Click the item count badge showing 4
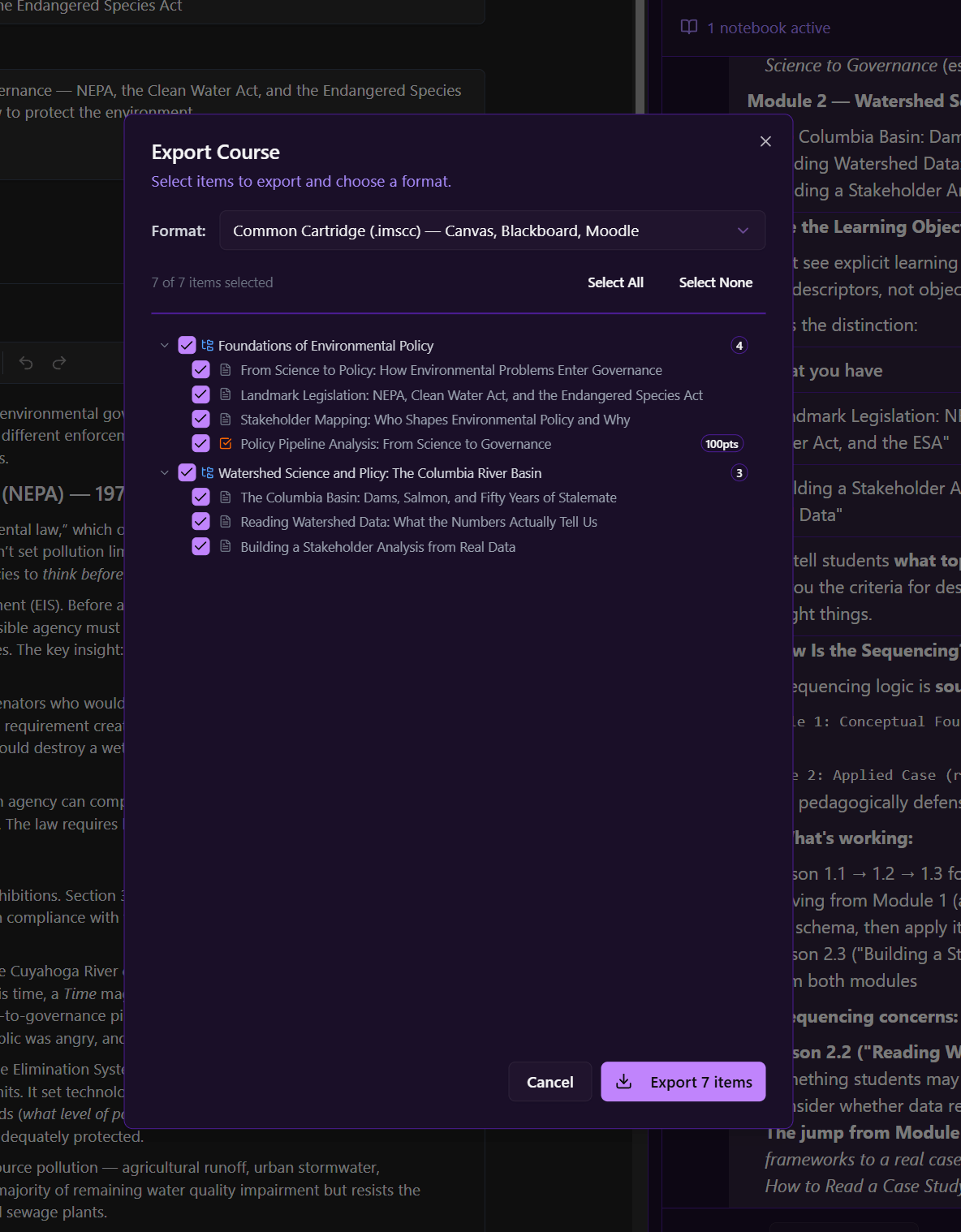The height and width of the screenshot is (1232, 961). [739, 346]
